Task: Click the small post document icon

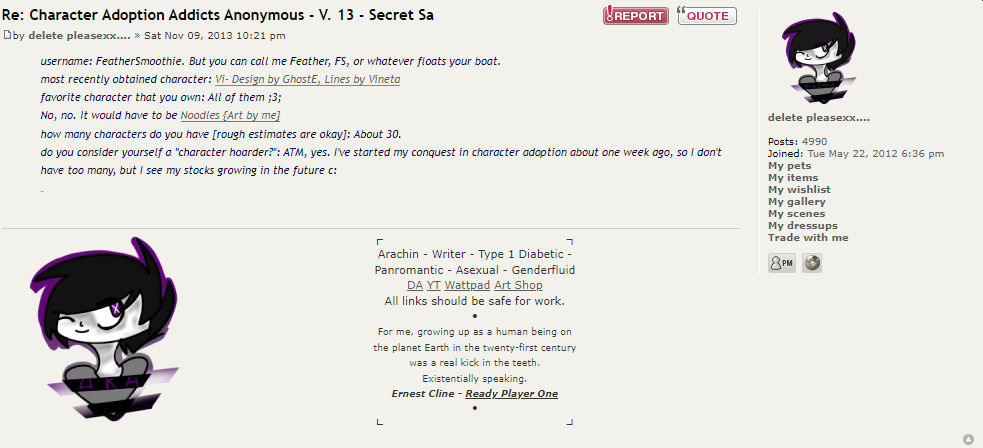Action: pyautogui.click(x=8, y=35)
